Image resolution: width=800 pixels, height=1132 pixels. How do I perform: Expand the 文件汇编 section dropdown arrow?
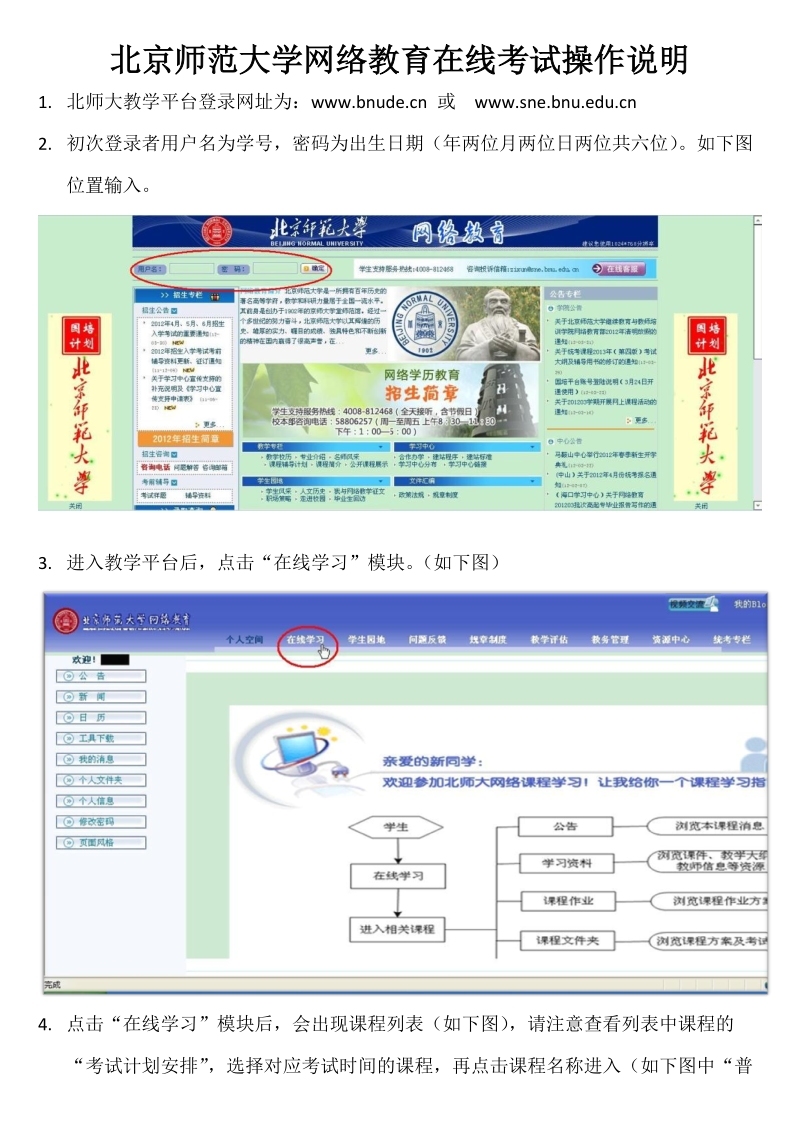[x=533, y=481]
